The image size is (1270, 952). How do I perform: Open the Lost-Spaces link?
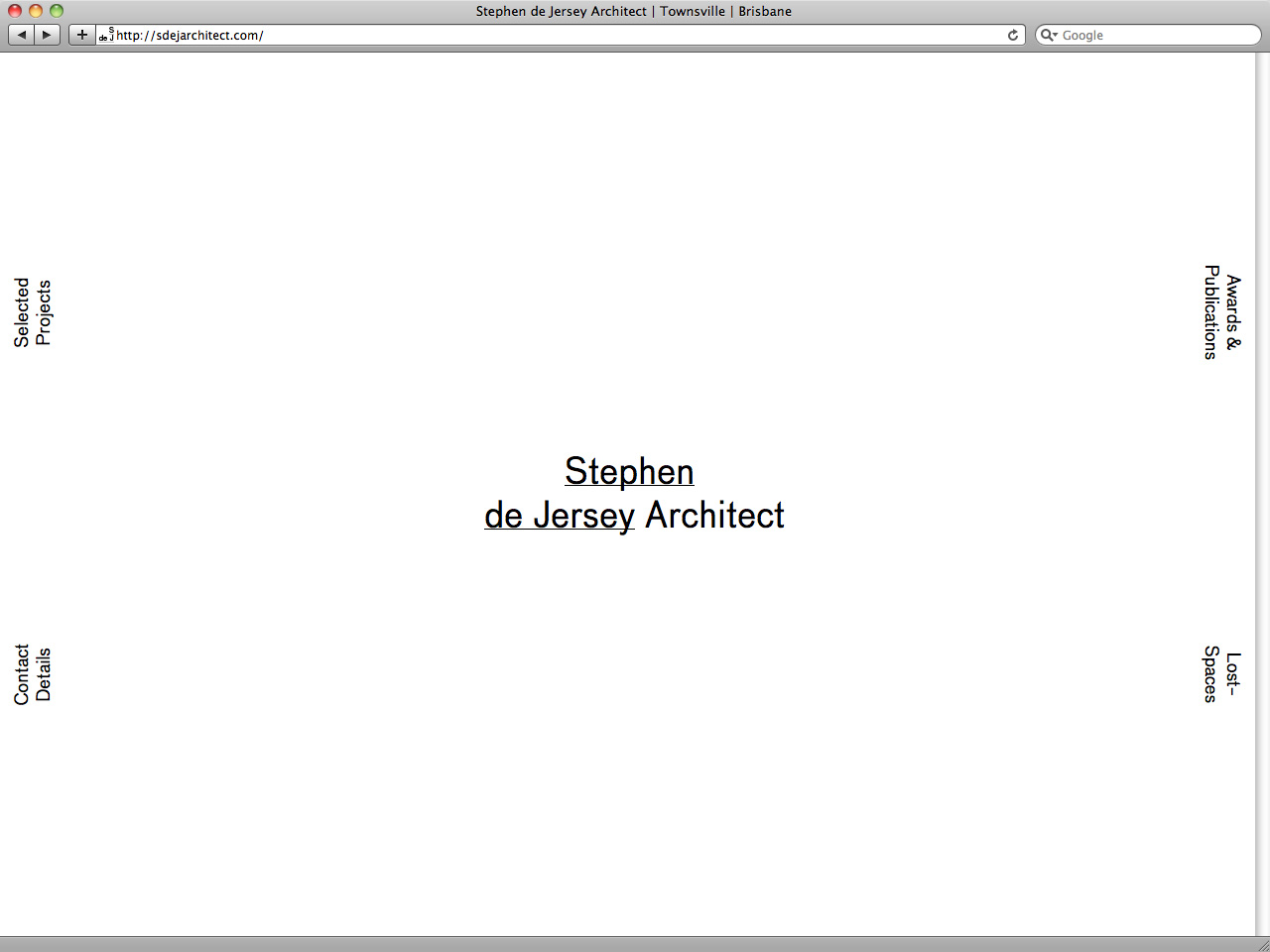click(1222, 674)
